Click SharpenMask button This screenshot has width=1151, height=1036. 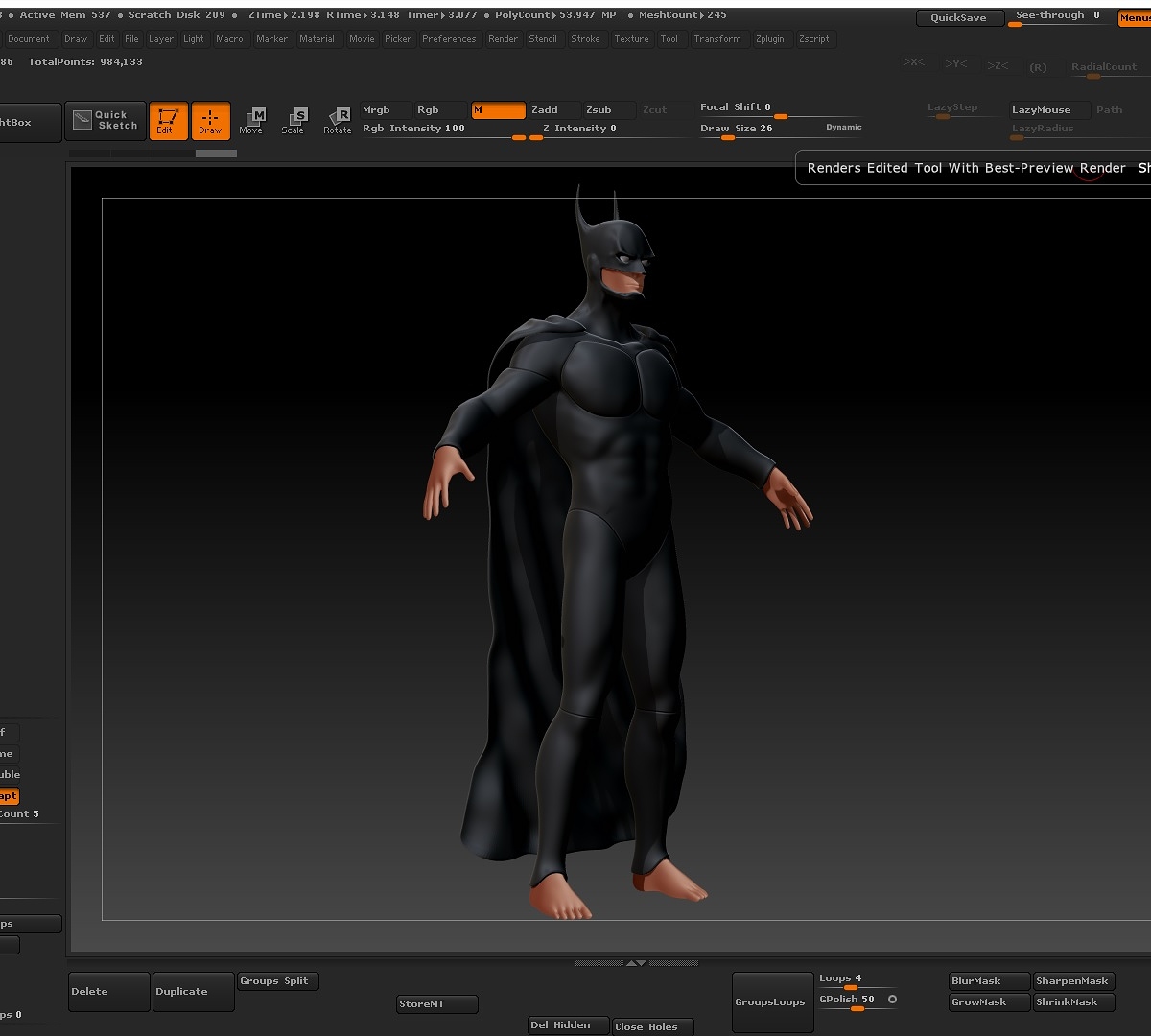pyautogui.click(x=1073, y=981)
